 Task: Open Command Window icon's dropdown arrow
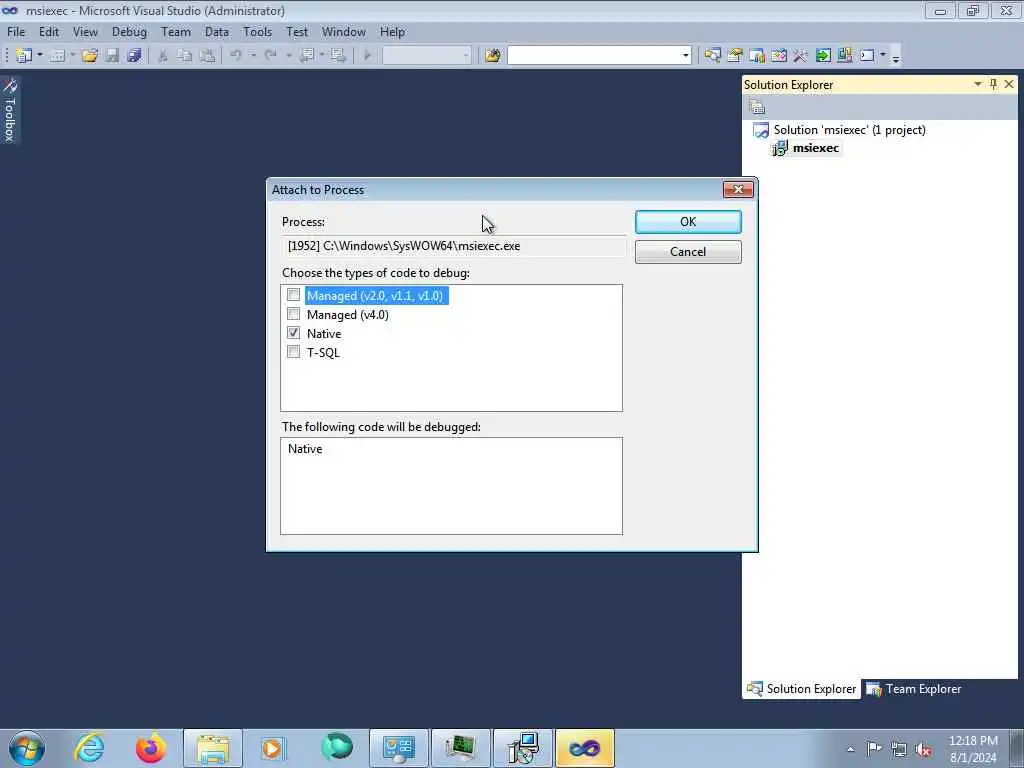[883, 56]
